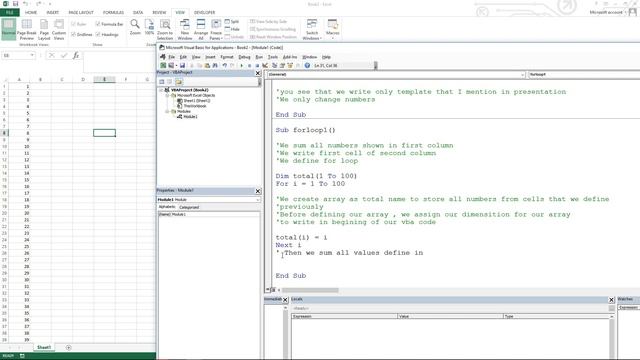Collapse Microsoft Excel Objects folder node

tap(167, 95)
